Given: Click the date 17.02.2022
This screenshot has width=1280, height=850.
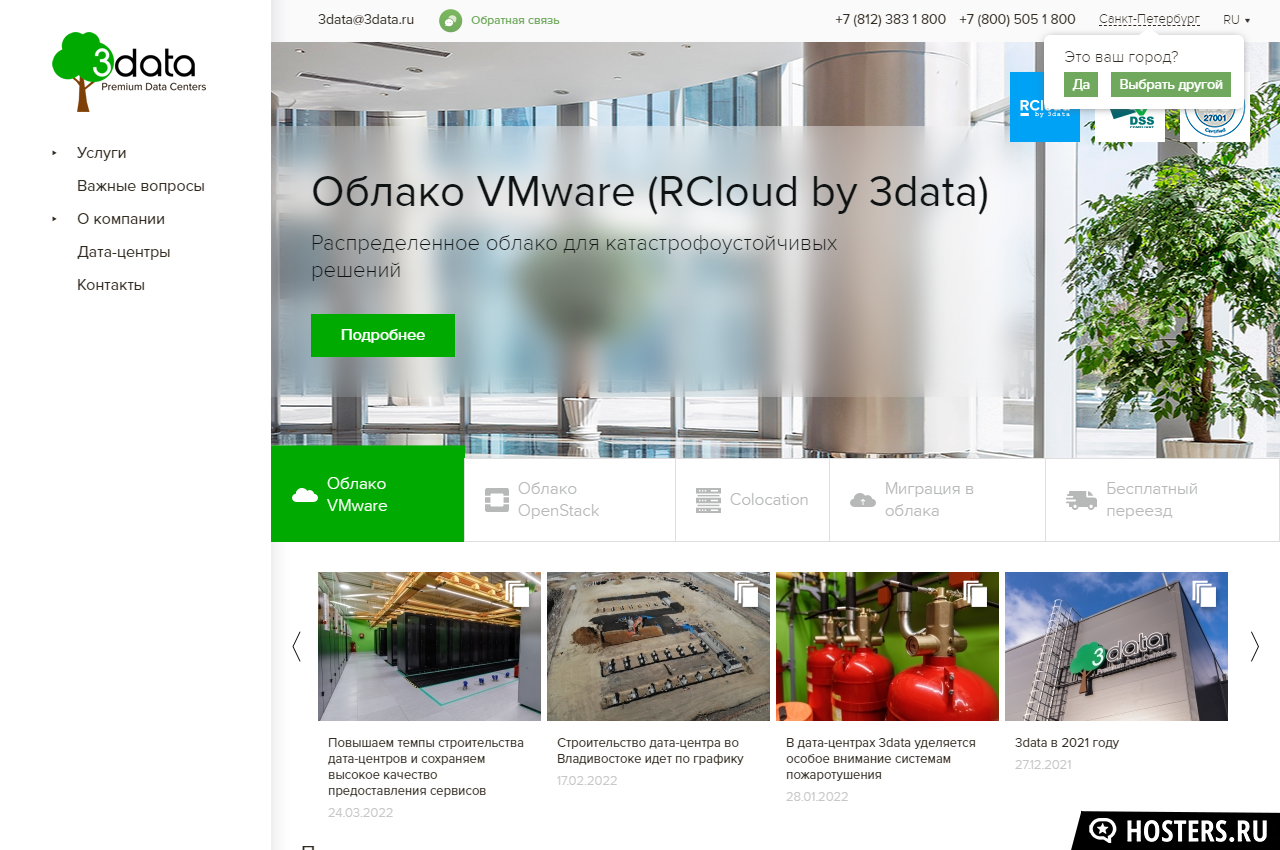Looking at the screenshot, I should click(587, 781).
